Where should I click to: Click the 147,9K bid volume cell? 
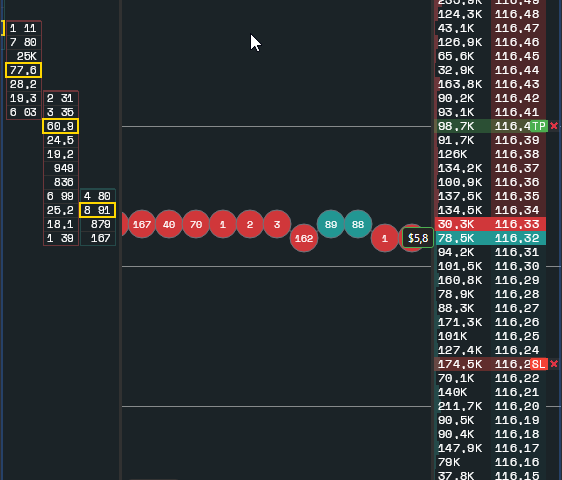pyautogui.click(x=460, y=448)
